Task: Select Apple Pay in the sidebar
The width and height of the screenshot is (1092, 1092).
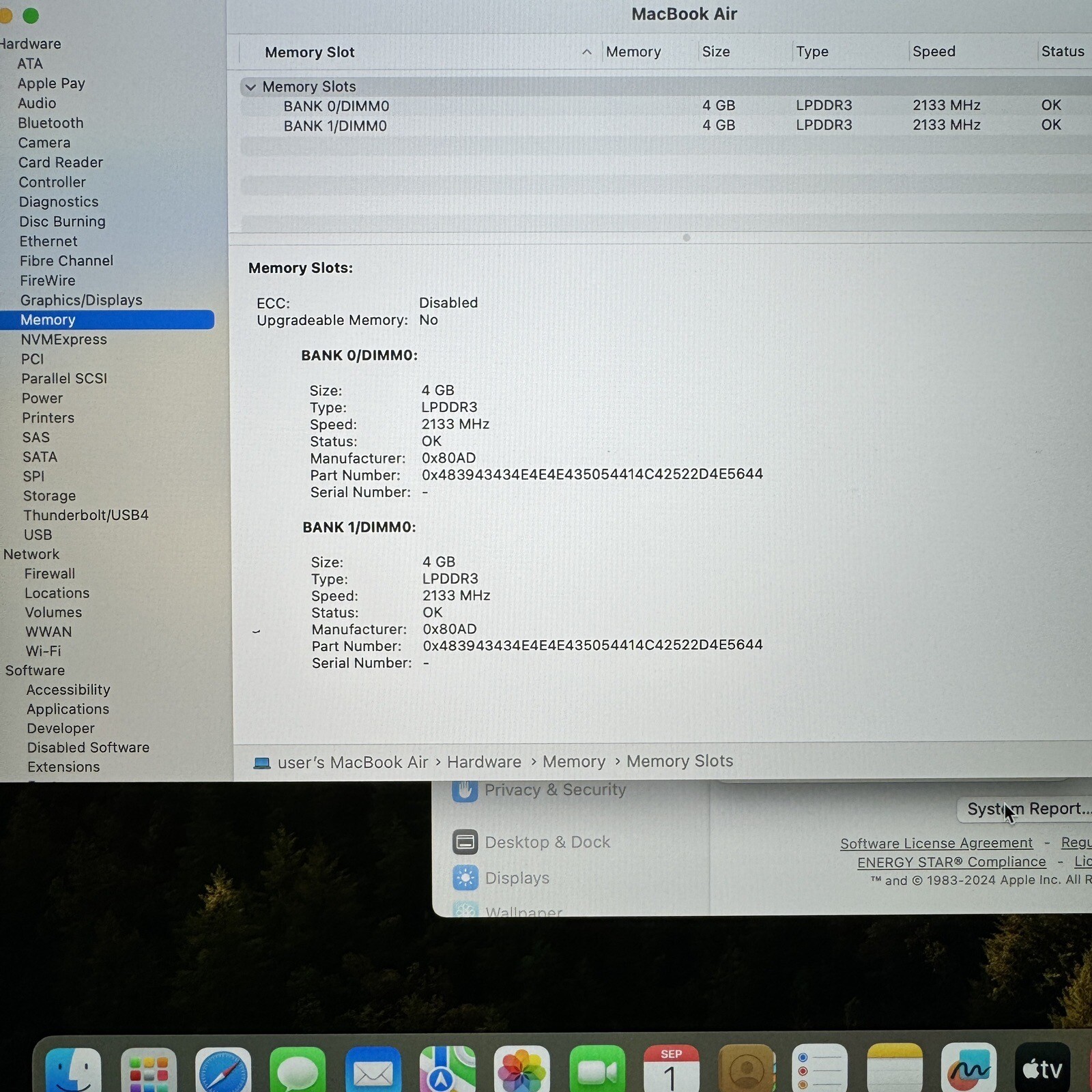Action: [x=51, y=84]
